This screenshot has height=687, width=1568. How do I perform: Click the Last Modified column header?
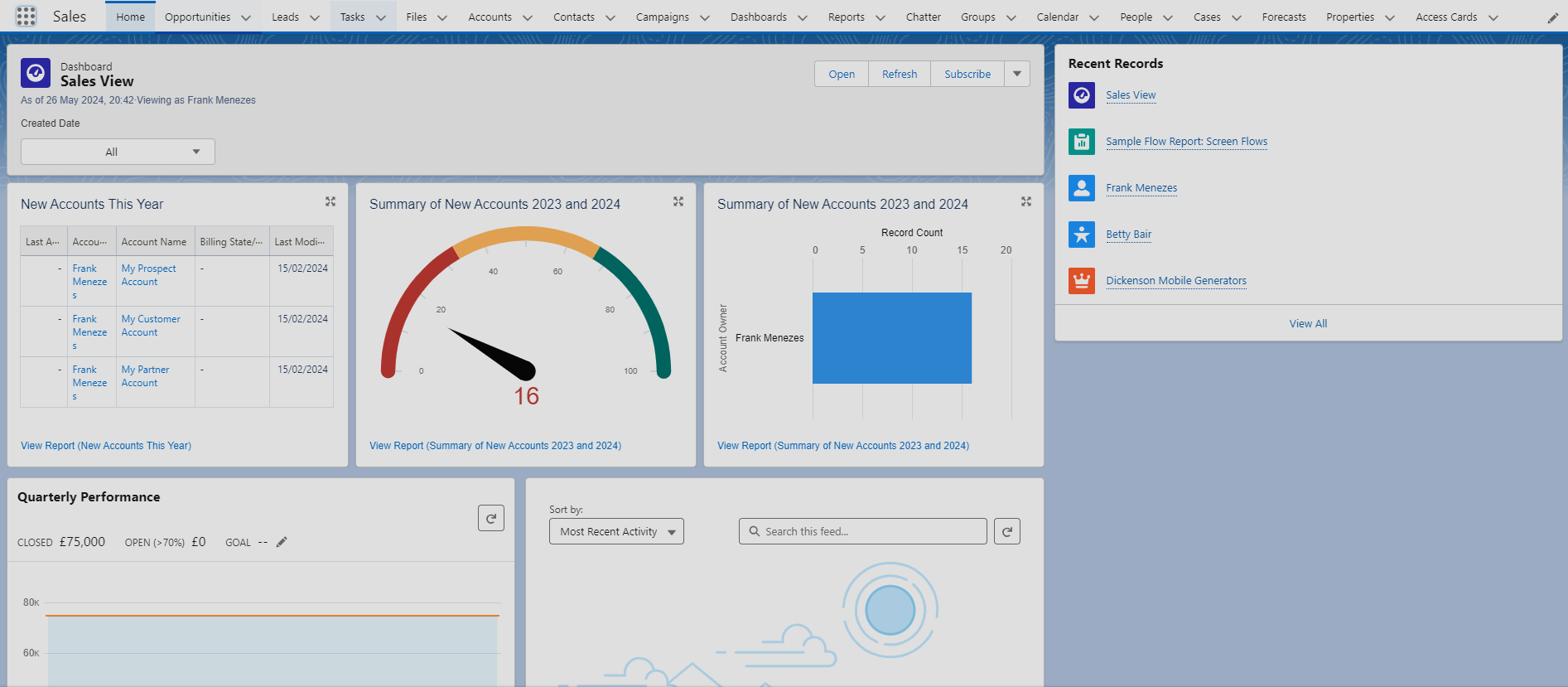301,242
